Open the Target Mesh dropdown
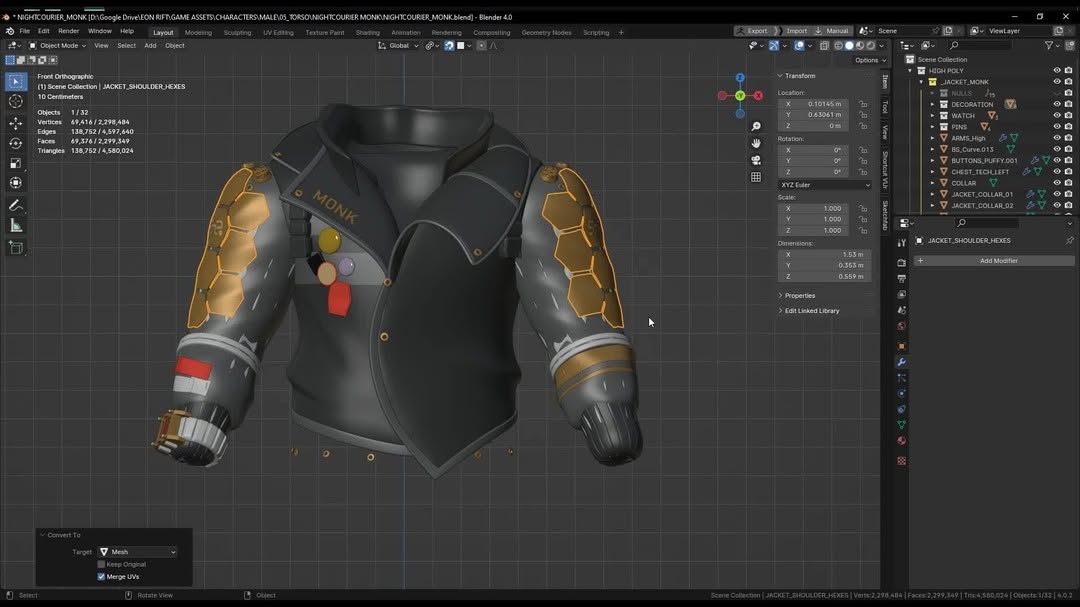The height and width of the screenshot is (607, 1080). 137,552
